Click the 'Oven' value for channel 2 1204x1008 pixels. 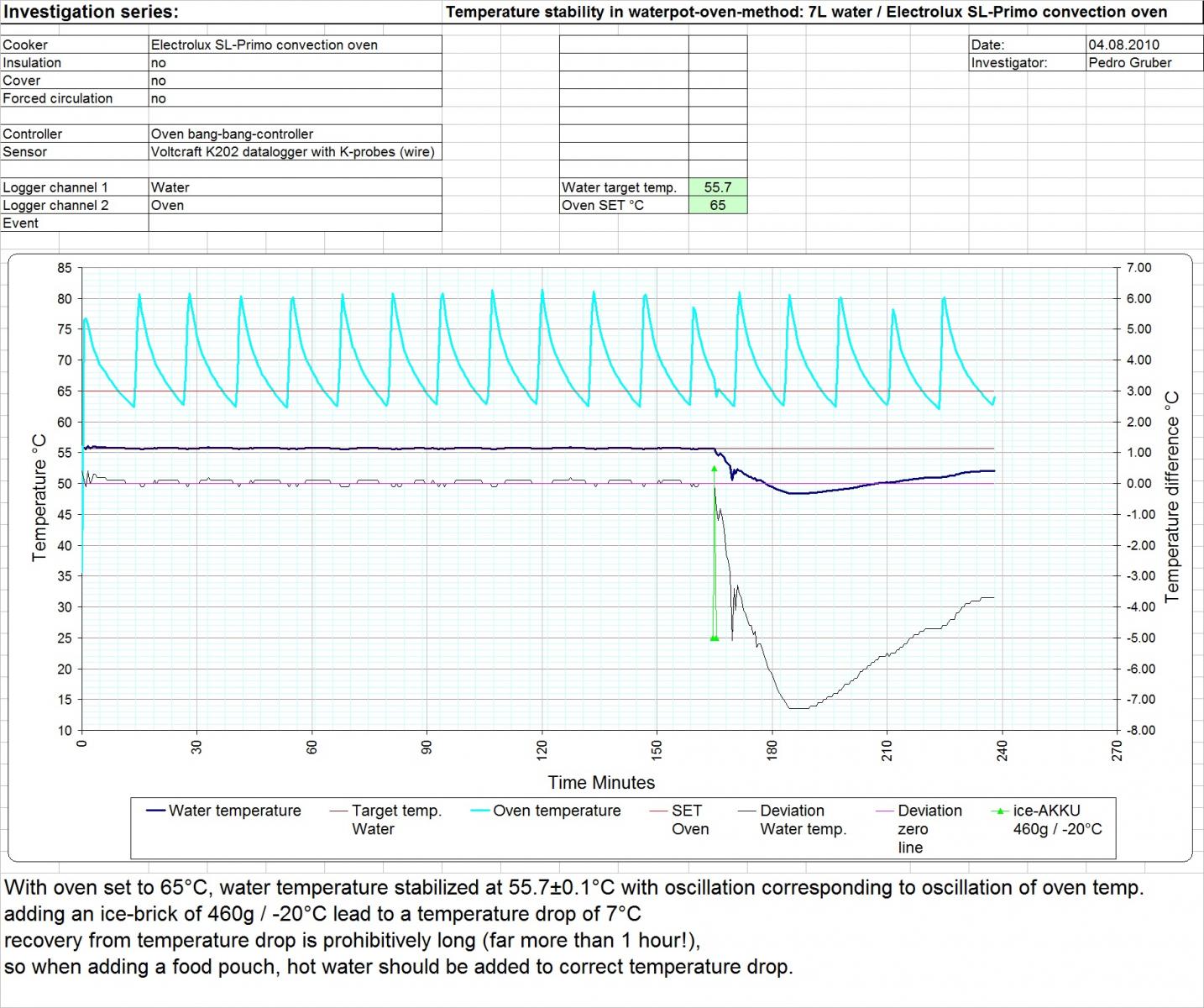[x=295, y=205]
